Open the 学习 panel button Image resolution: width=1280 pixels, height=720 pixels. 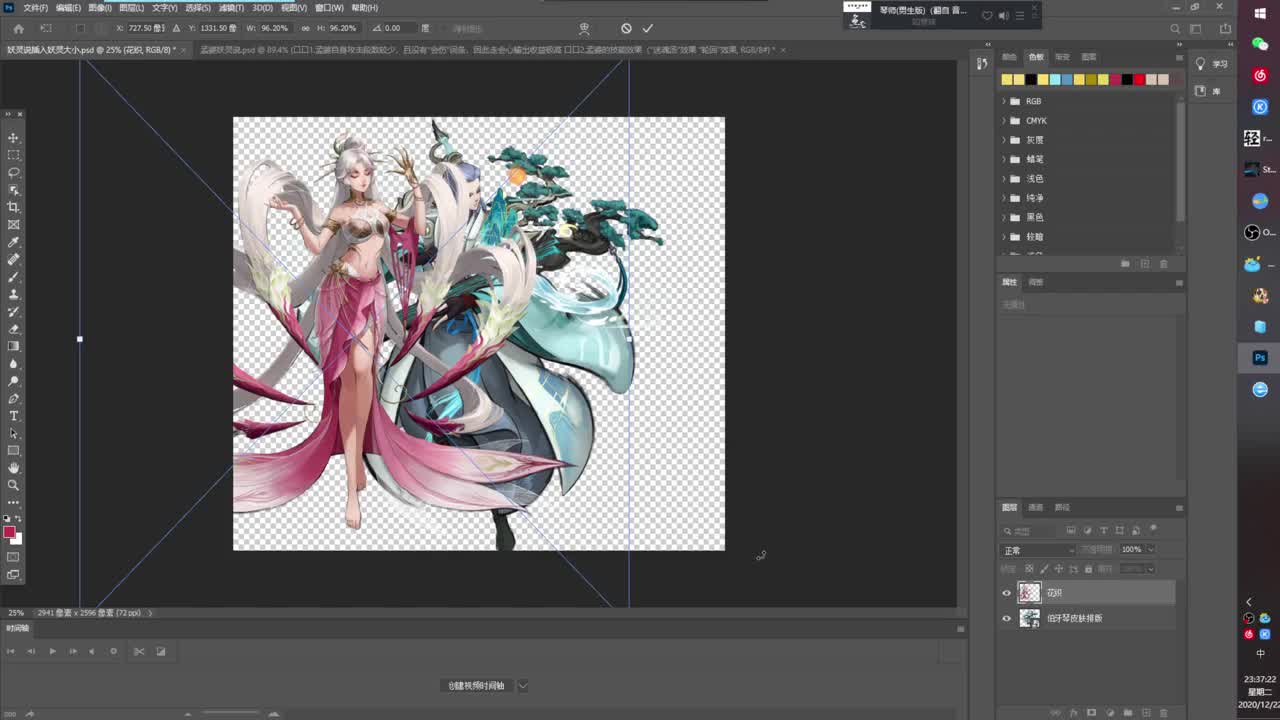pos(1213,64)
